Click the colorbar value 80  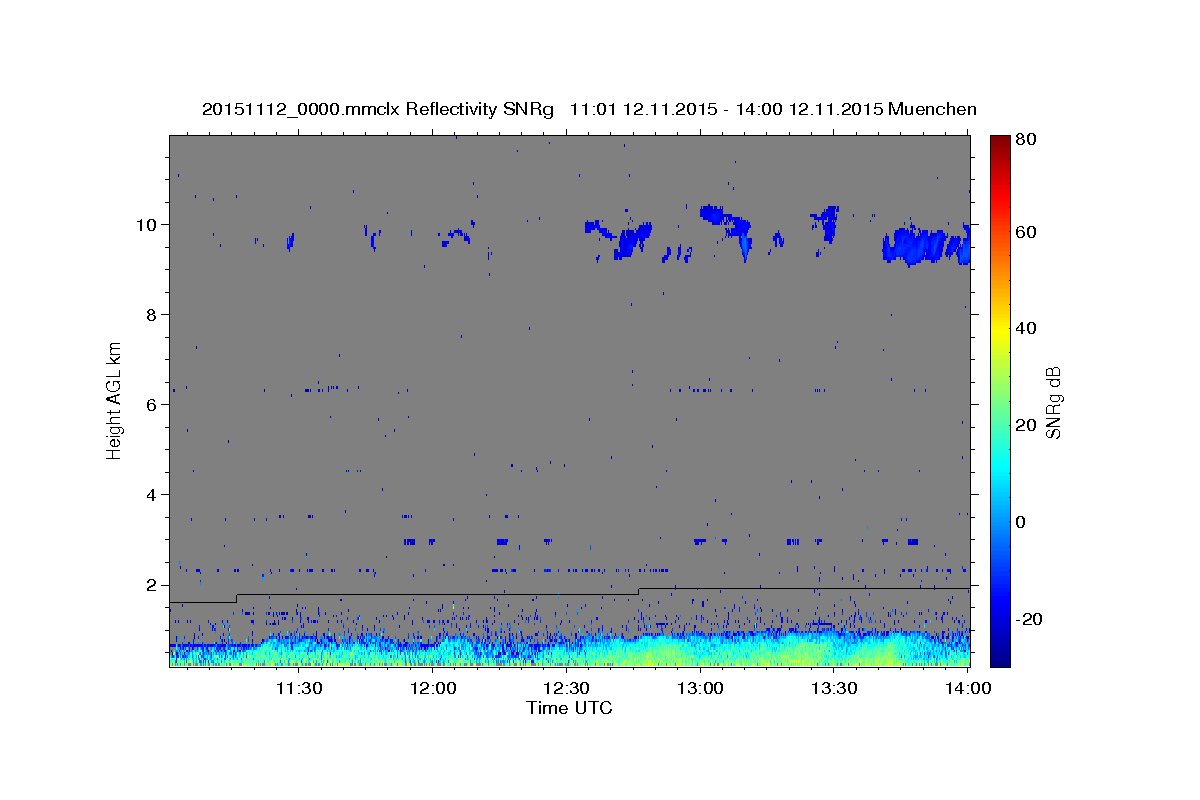pos(1028,141)
